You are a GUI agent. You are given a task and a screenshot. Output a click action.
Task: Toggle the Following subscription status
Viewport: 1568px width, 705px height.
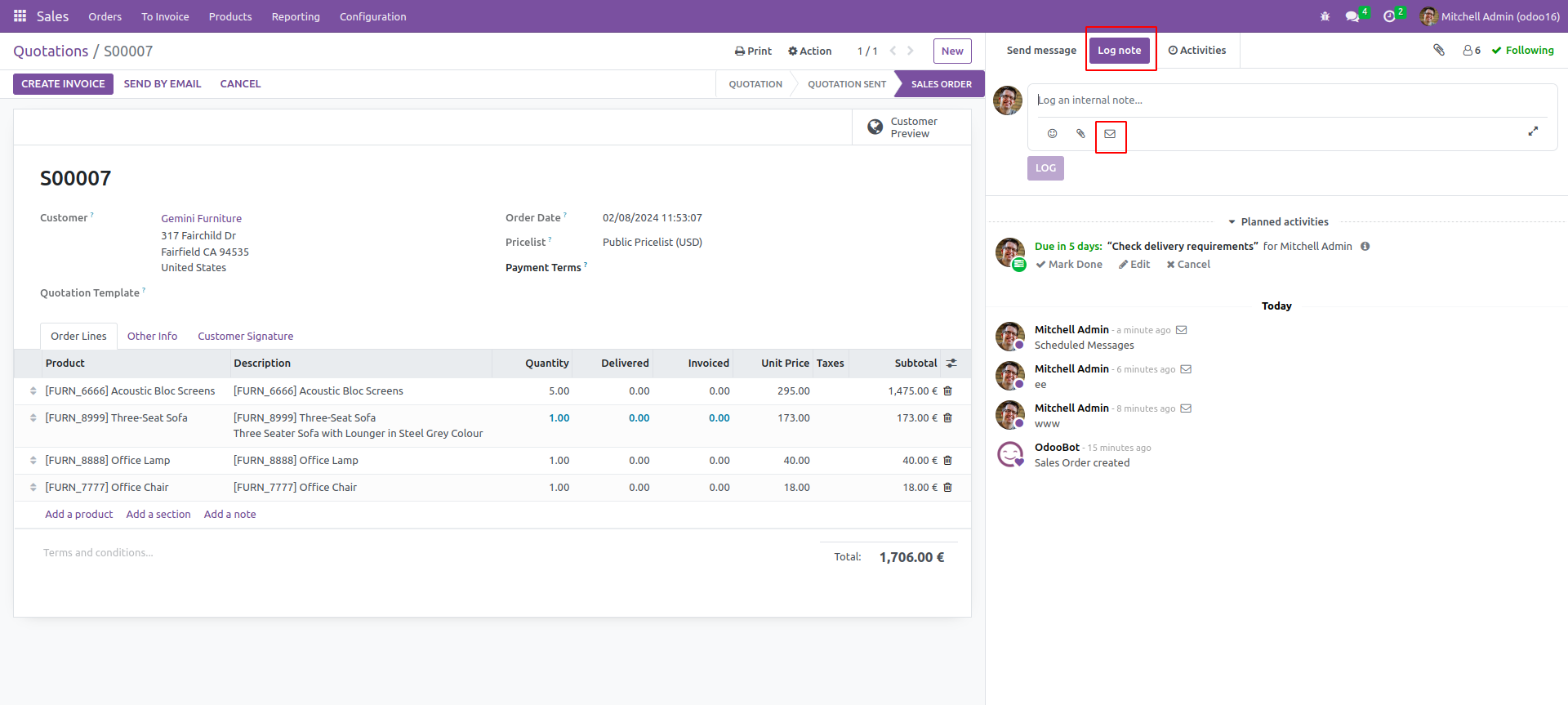click(1523, 51)
